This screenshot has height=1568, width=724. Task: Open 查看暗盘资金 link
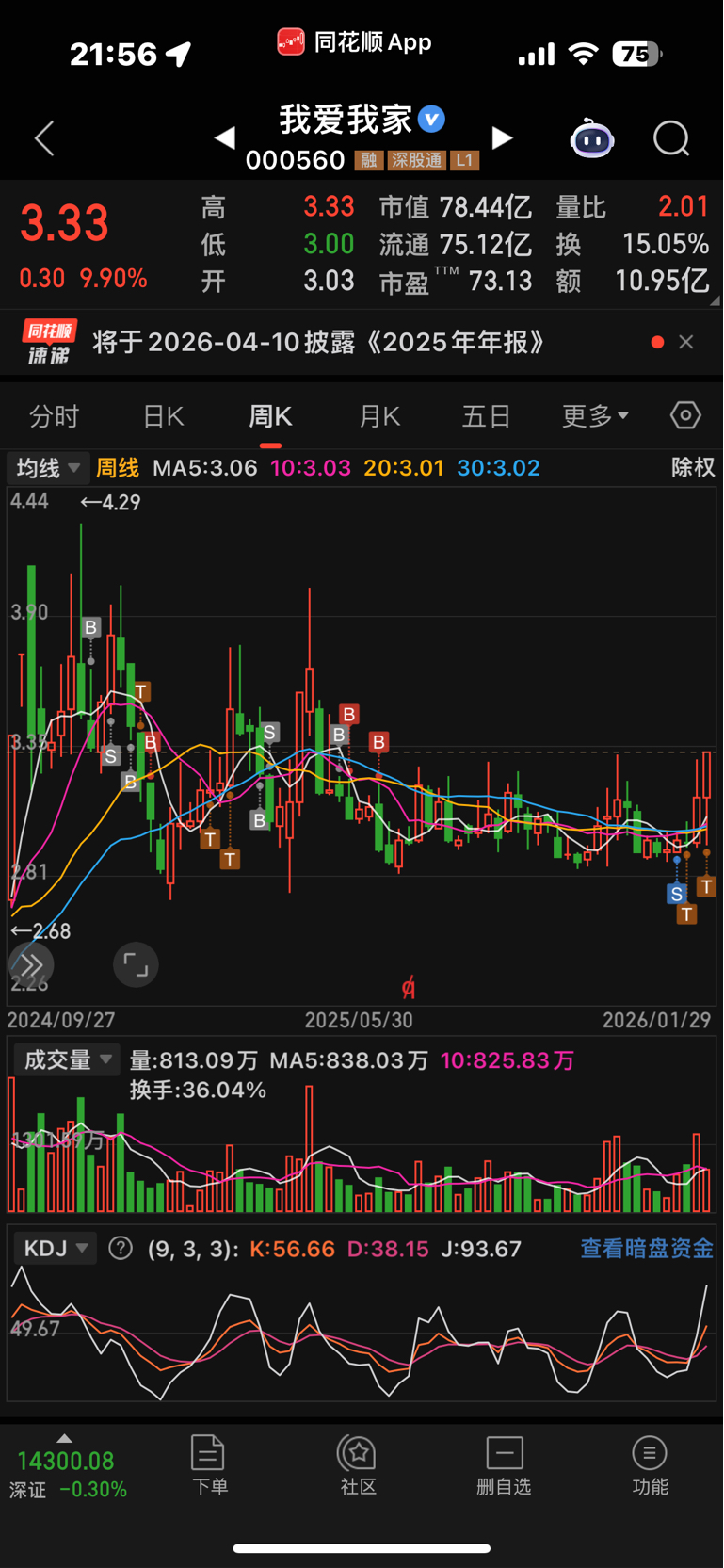click(647, 1249)
